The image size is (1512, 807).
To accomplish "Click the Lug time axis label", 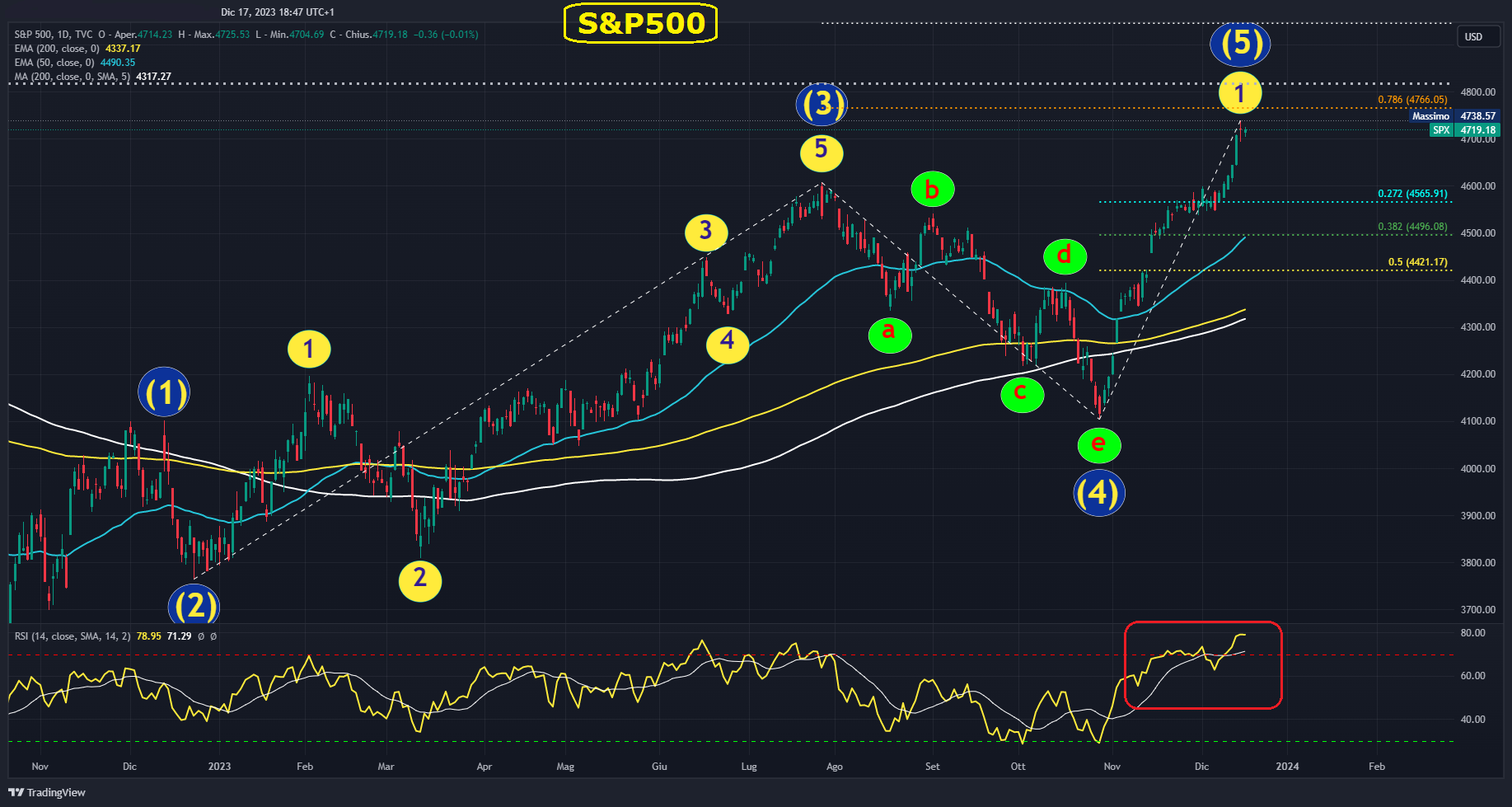I will pos(749,767).
